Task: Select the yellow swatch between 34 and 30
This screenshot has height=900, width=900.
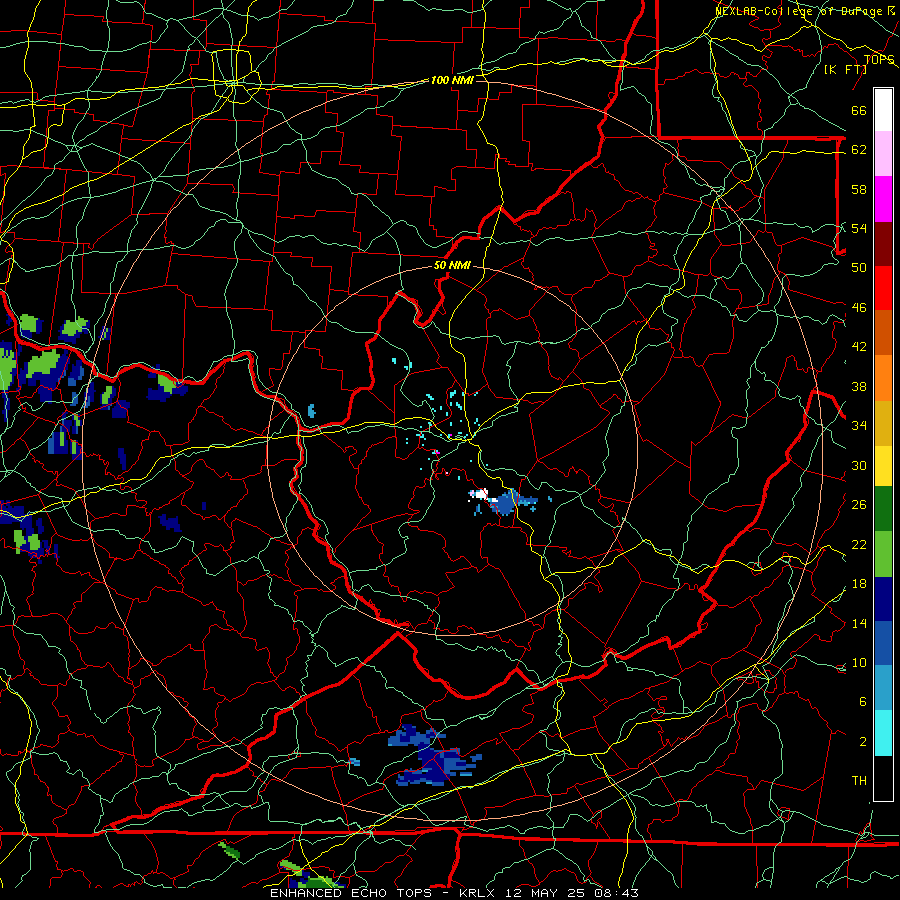Action: click(883, 465)
